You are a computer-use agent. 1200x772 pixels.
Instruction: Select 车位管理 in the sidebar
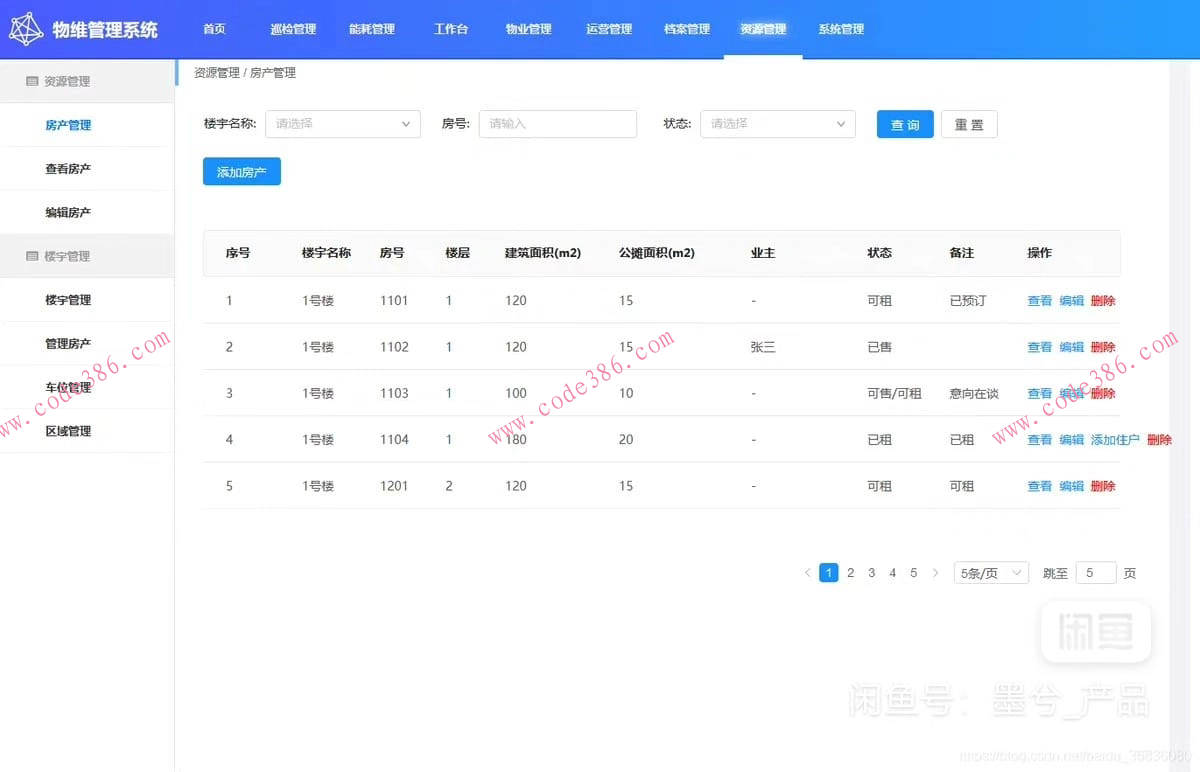click(67, 387)
